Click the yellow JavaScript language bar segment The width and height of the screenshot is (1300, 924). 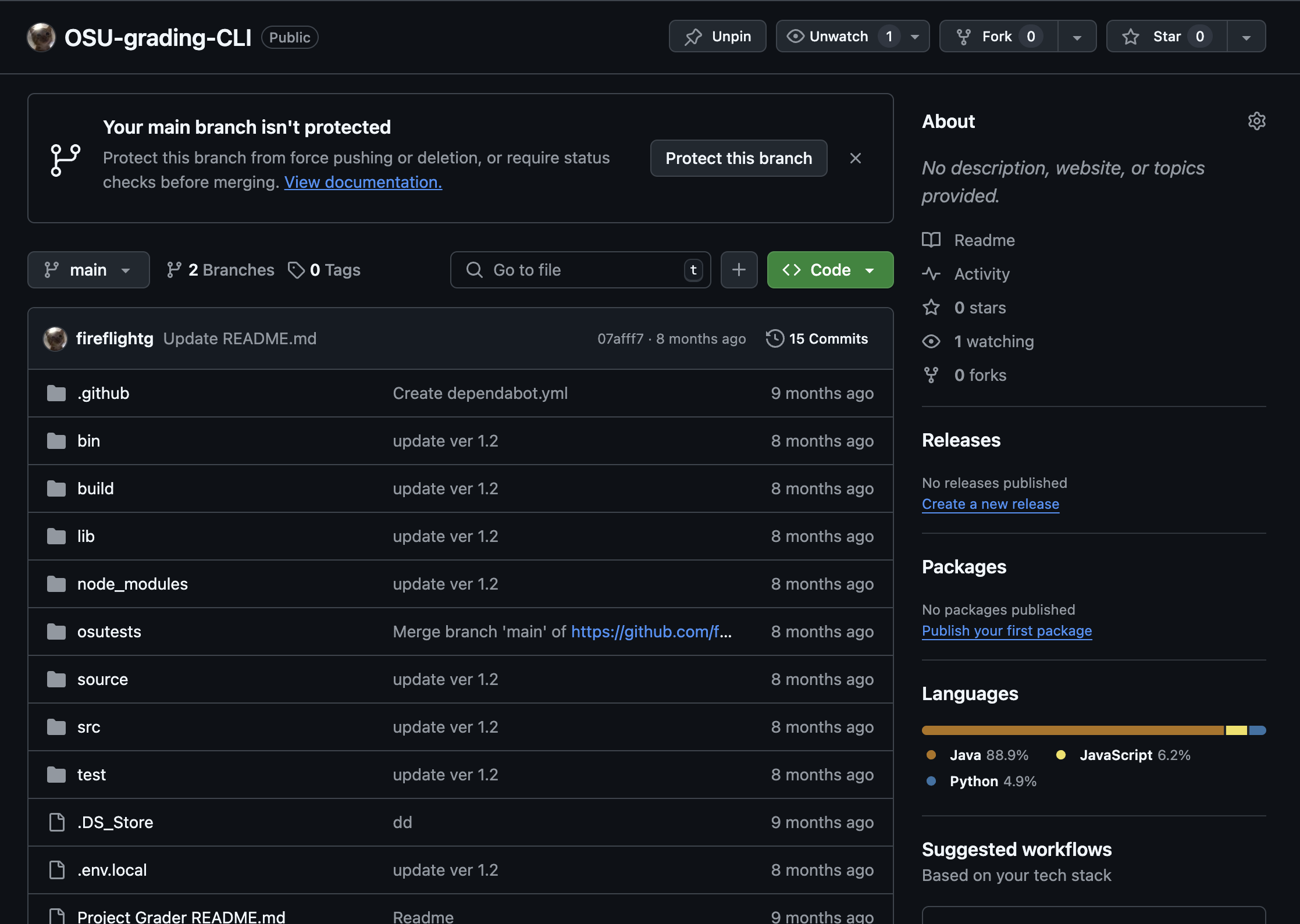tap(1236, 730)
